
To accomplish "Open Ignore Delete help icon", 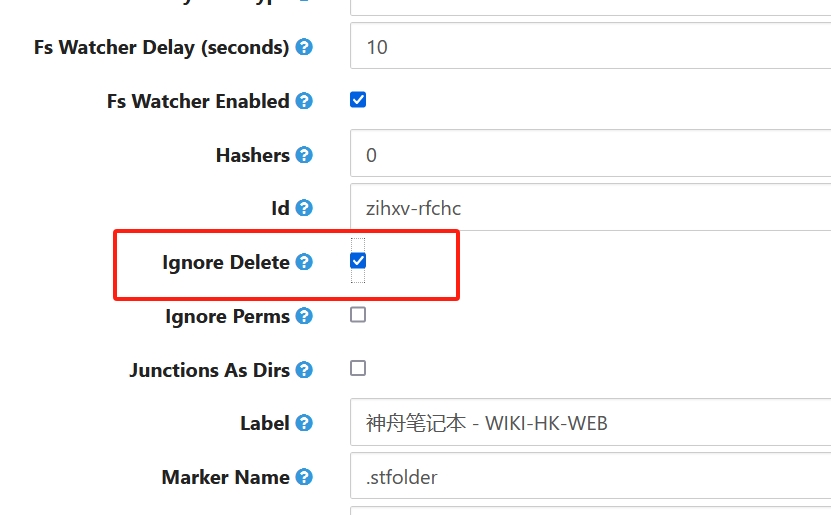I will coord(304,262).
